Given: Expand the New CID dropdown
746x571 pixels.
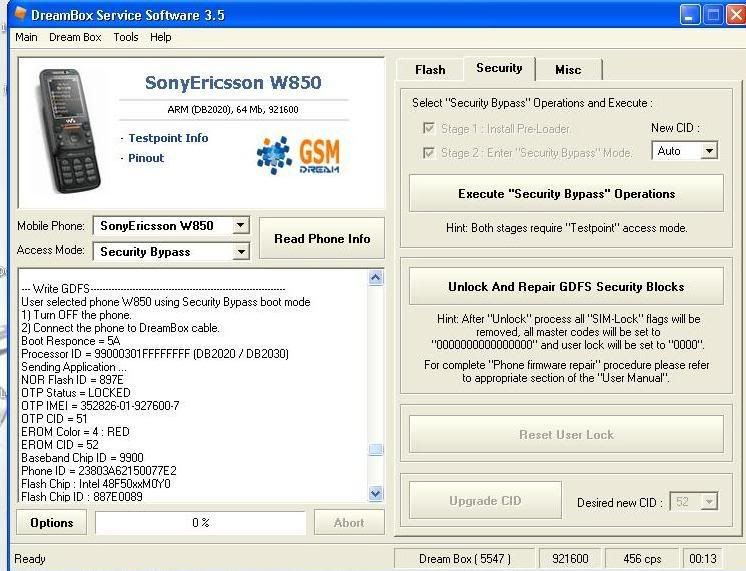Looking at the screenshot, I should click(x=709, y=151).
